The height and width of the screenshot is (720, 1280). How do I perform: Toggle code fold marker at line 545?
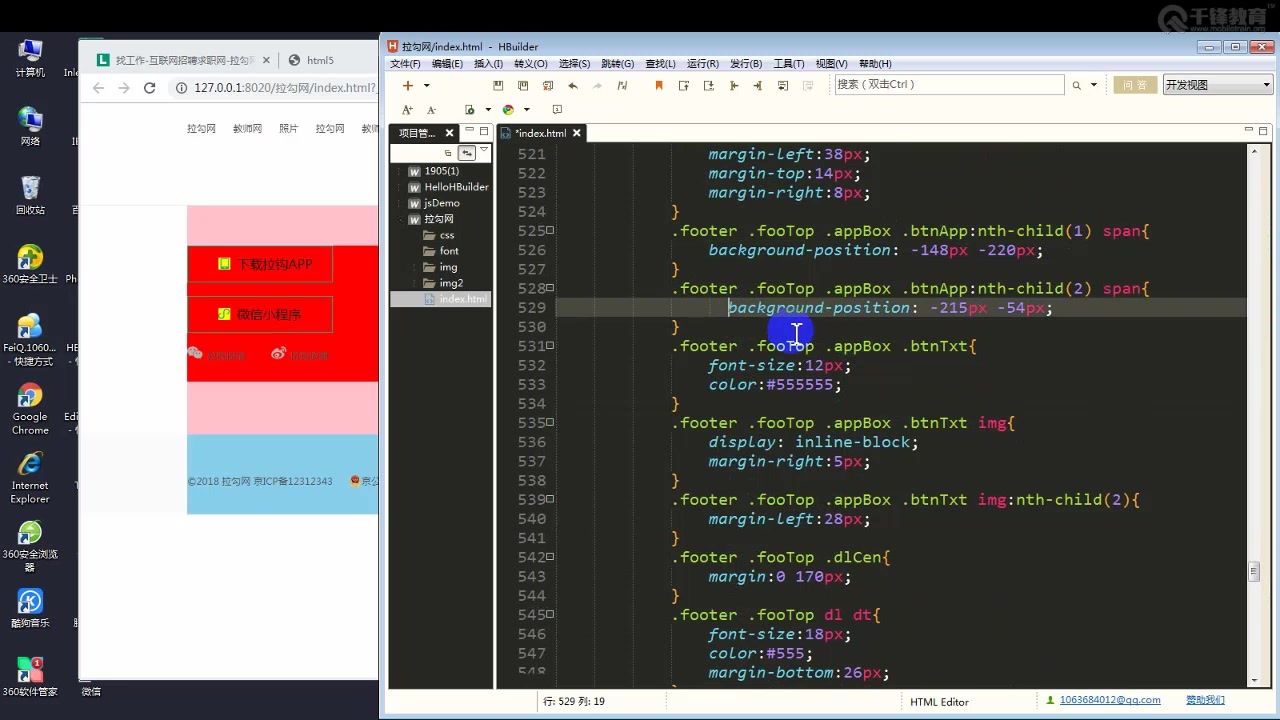[x=550, y=614]
